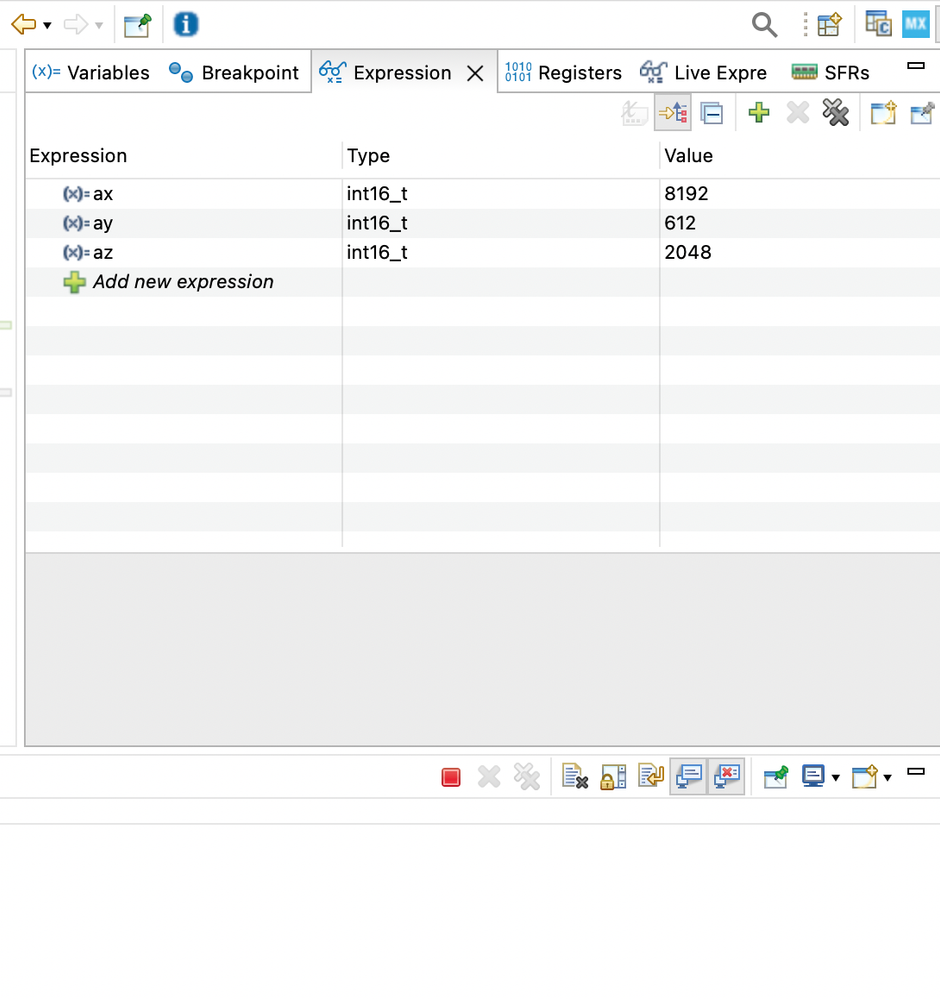The height and width of the screenshot is (999, 940).
Task: Select the ay expression row
Action: click(482, 223)
